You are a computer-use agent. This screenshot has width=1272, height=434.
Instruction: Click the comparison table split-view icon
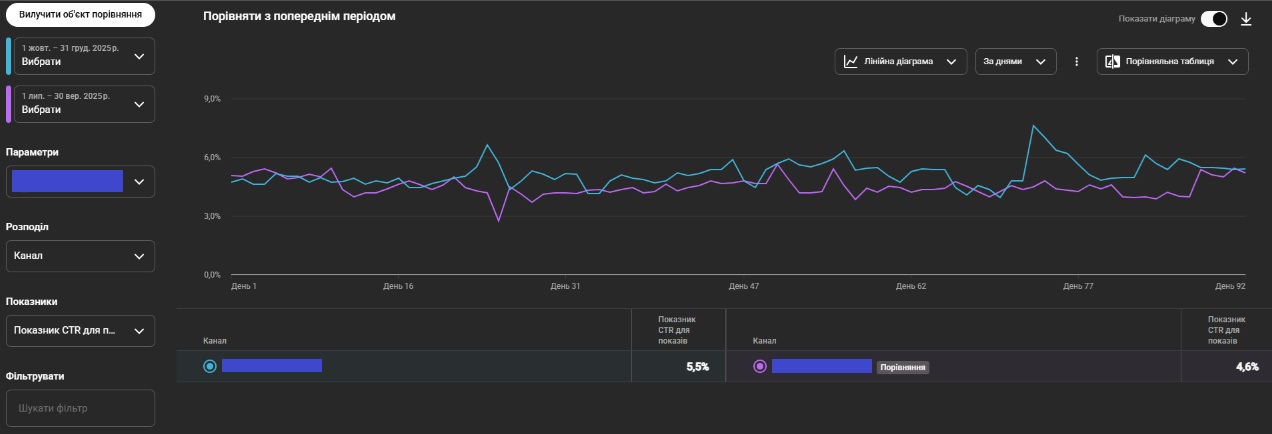click(1111, 62)
